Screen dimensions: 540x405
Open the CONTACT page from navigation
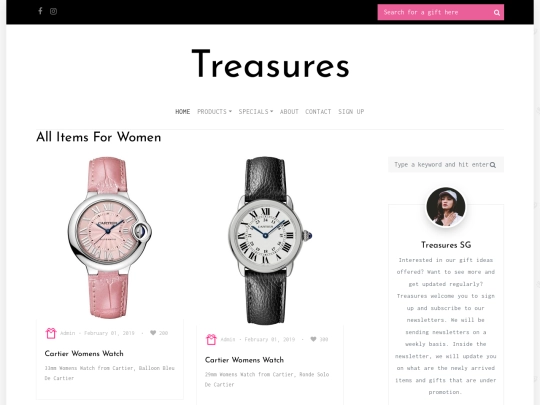coord(318,112)
